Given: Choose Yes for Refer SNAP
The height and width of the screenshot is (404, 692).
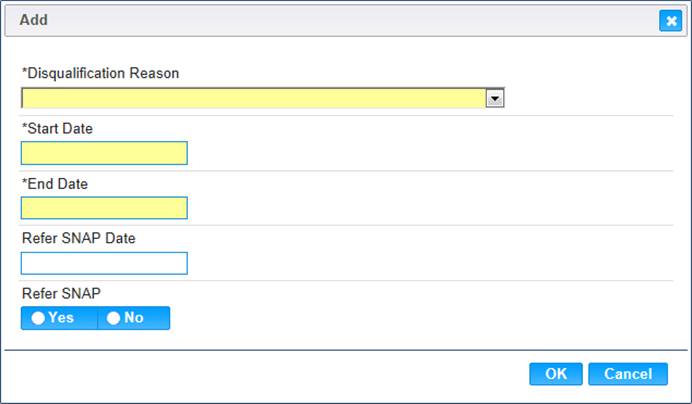Looking at the screenshot, I should (x=59, y=318).
